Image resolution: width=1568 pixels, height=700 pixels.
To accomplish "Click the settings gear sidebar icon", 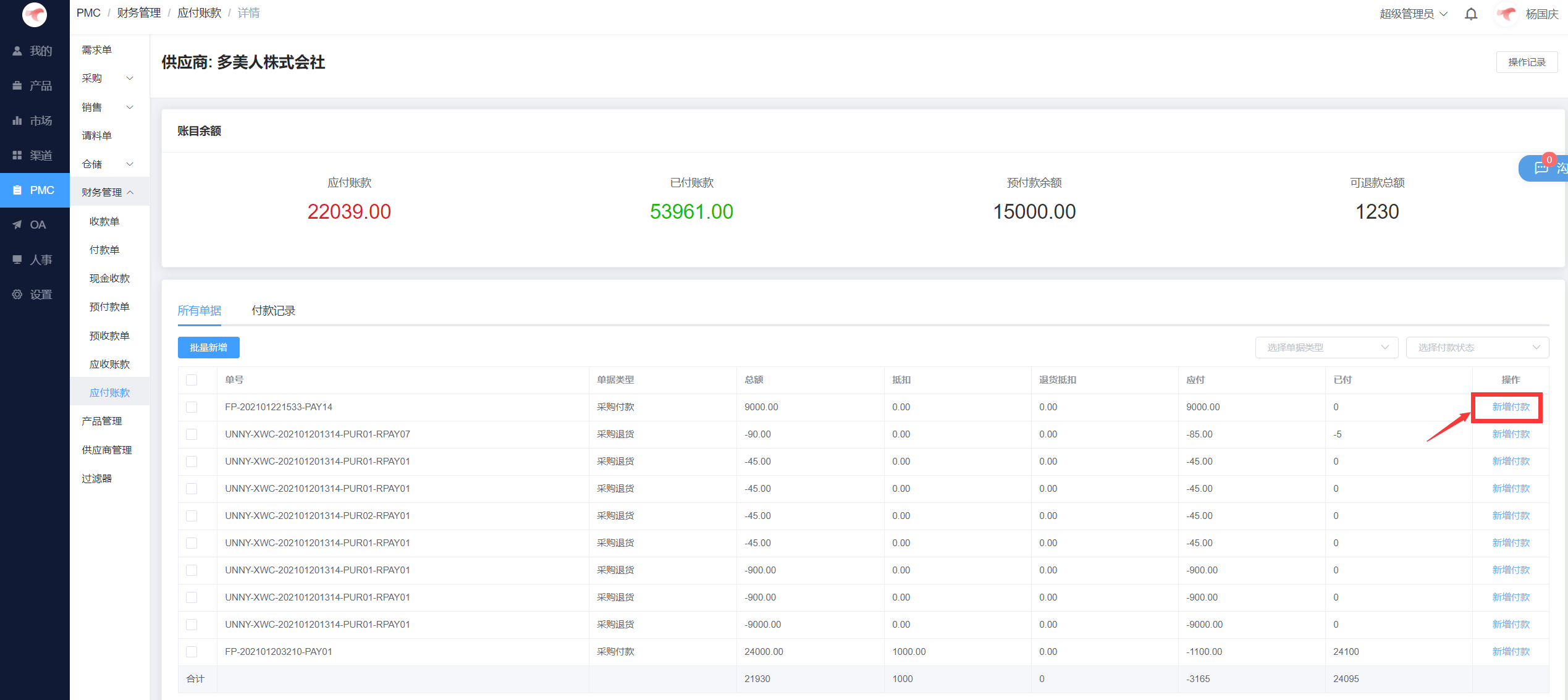I will (x=17, y=294).
